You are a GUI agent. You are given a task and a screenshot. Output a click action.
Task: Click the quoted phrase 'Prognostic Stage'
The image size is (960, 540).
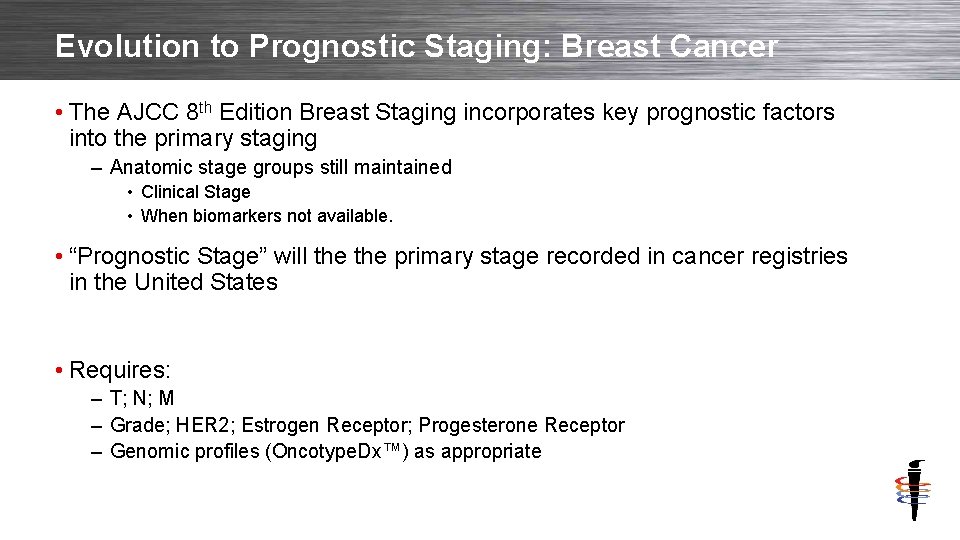click(168, 257)
